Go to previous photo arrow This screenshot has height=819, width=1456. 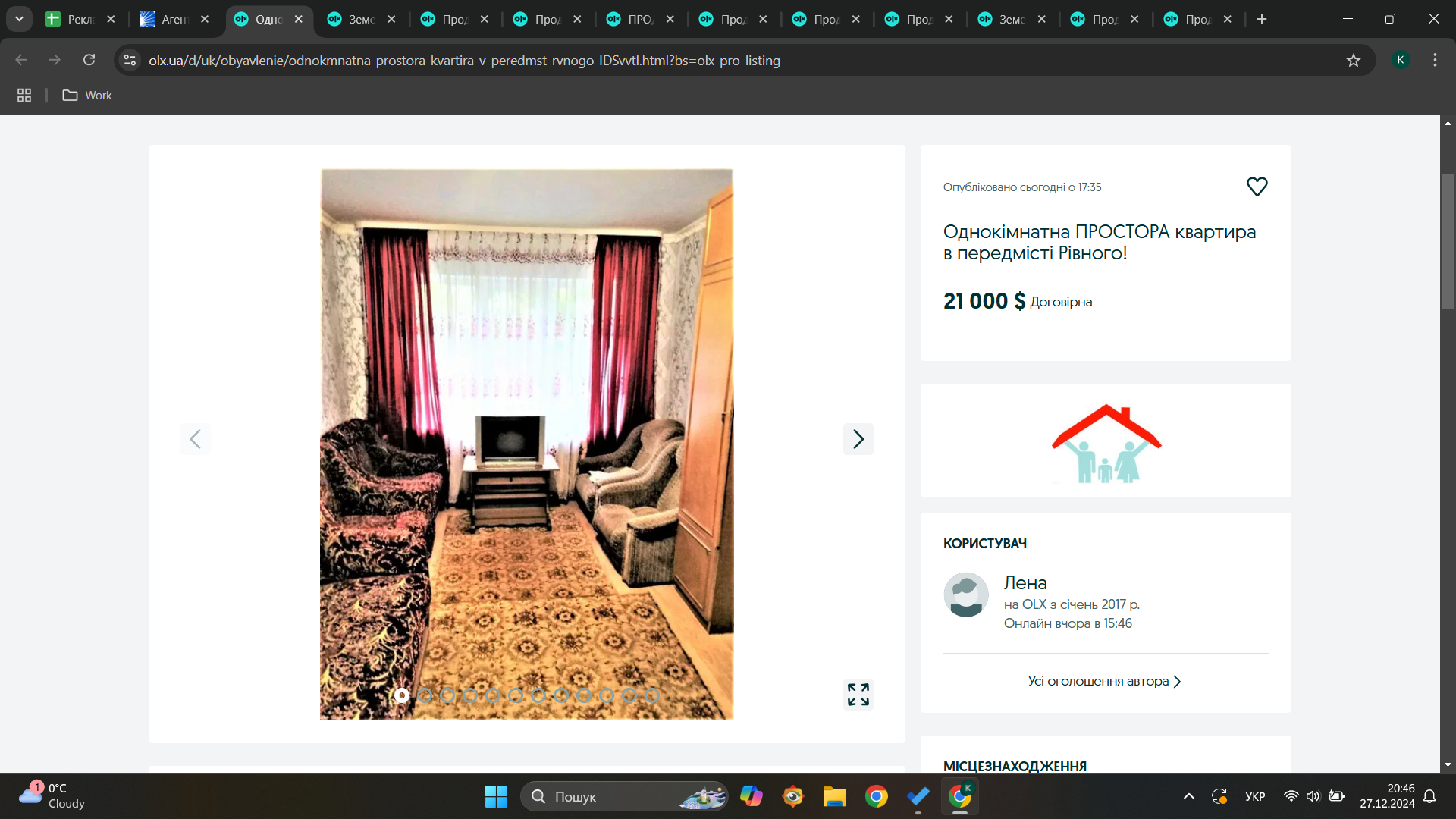[195, 439]
